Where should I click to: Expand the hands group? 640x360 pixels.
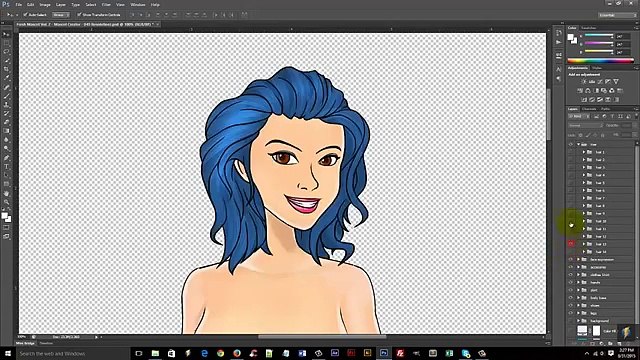578,282
